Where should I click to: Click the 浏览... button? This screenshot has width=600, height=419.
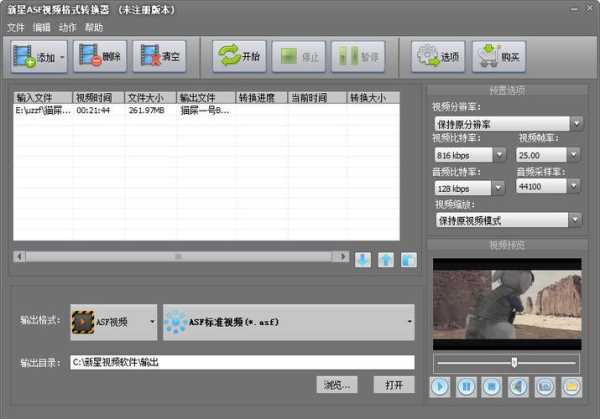tap(337, 385)
